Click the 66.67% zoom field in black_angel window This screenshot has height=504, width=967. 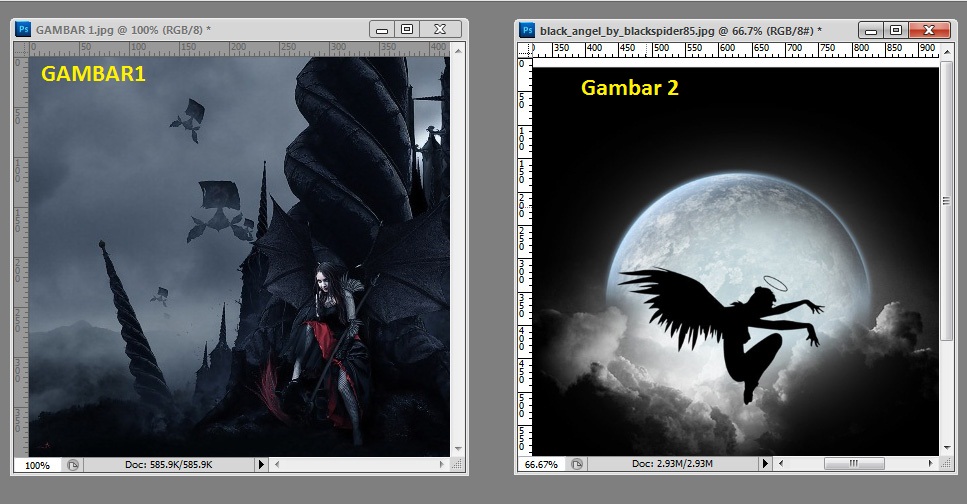(x=541, y=464)
